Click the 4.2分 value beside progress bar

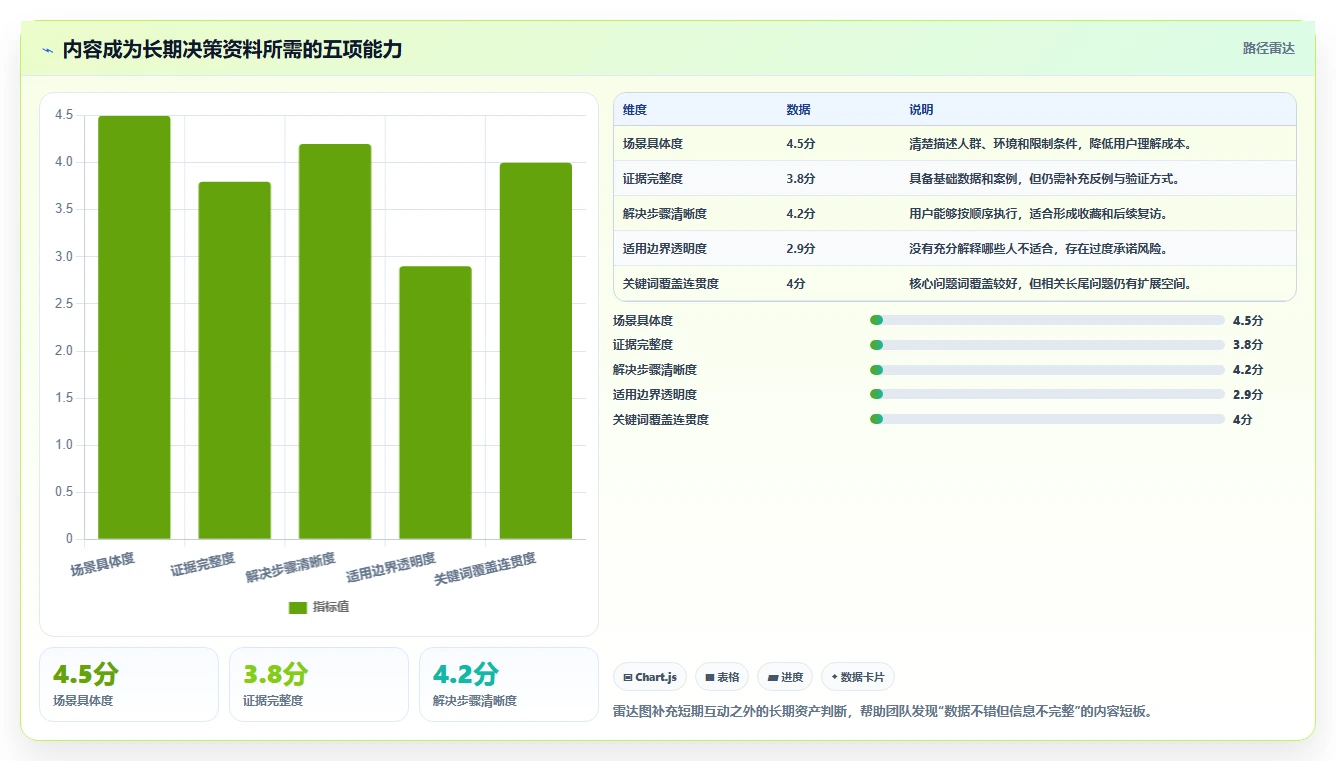point(1248,370)
